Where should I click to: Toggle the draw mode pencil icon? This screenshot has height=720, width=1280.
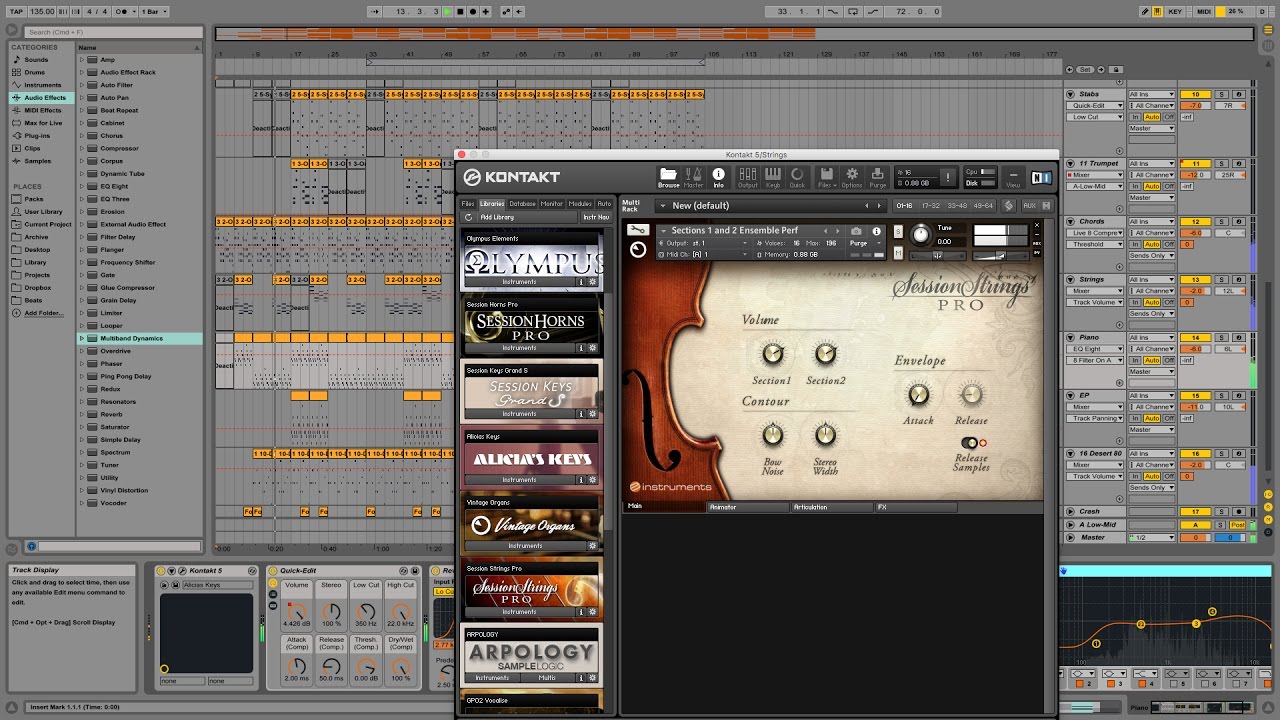(1145, 11)
